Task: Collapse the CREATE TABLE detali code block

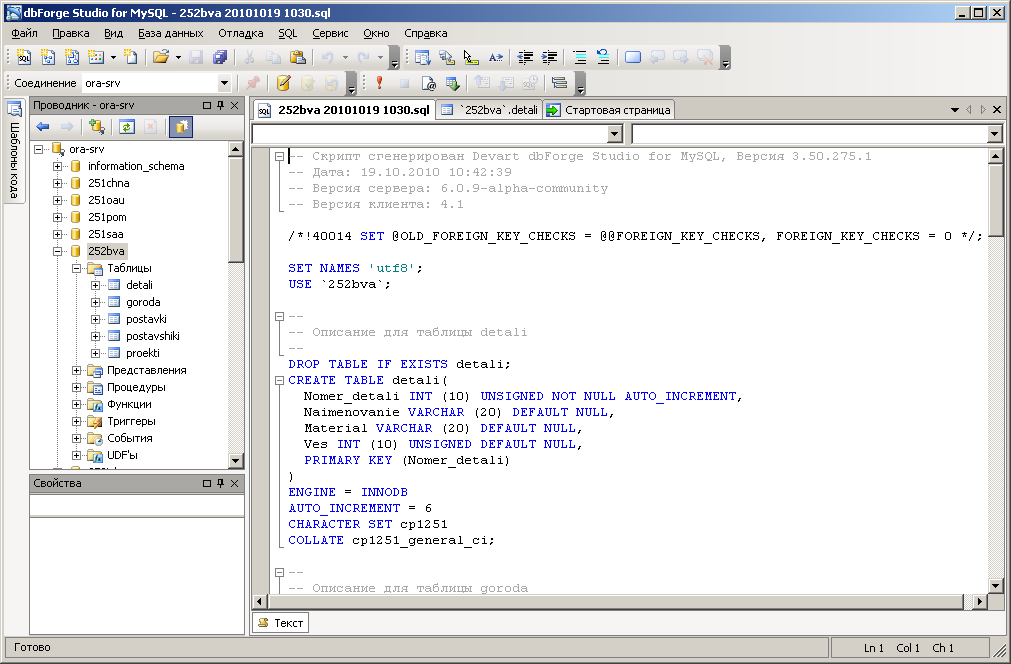Action: pyautogui.click(x=279, y=380)
